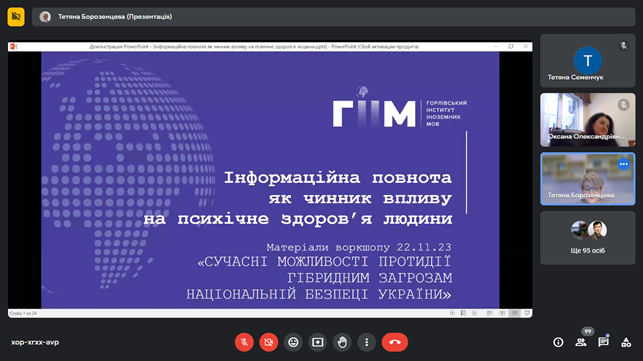Open the emoji reactions button

pyautogui.click(x=293, y=342)
